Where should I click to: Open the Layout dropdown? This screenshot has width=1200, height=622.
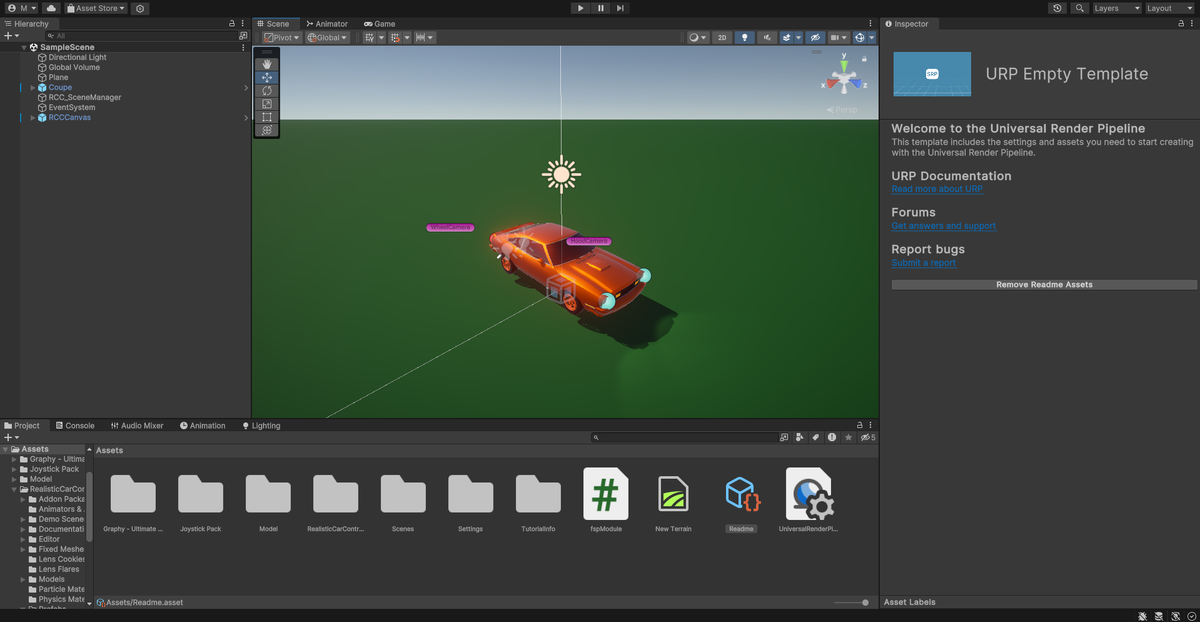(x=1170, y=8)
